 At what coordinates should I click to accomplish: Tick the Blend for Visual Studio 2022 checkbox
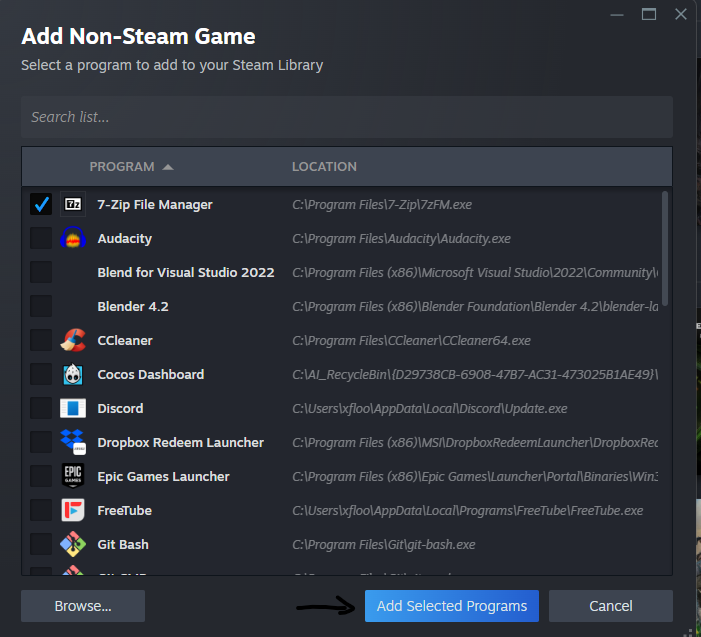coord(41,272)
